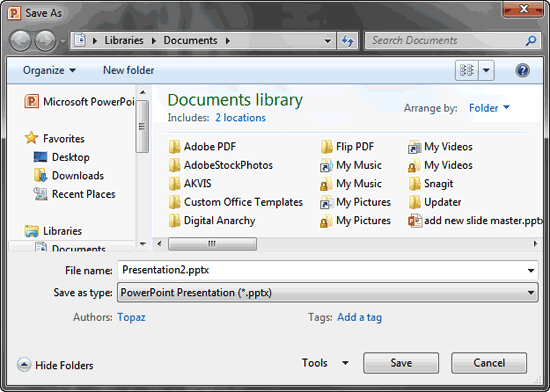This screenshot has width=550, height=392.
Task: Open the view options dropdown arrow
Action: click(486, 70)
